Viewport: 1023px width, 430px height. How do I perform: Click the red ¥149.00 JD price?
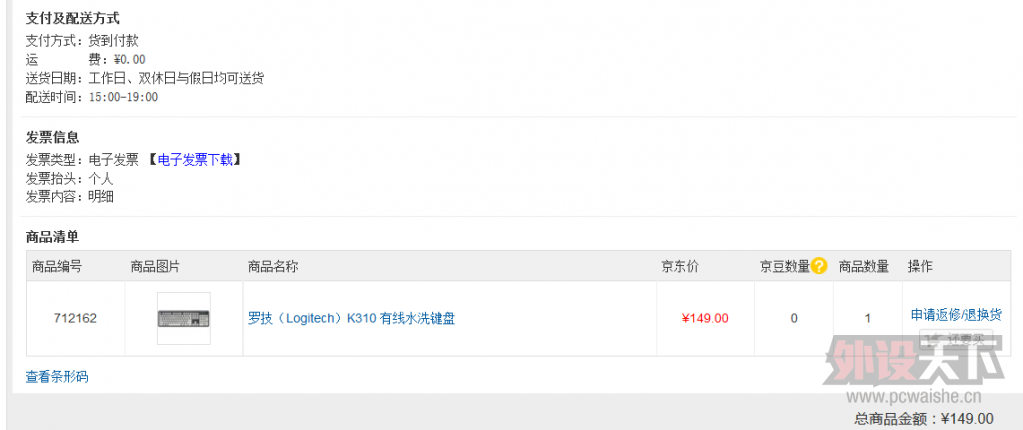[x=705, y=318]
